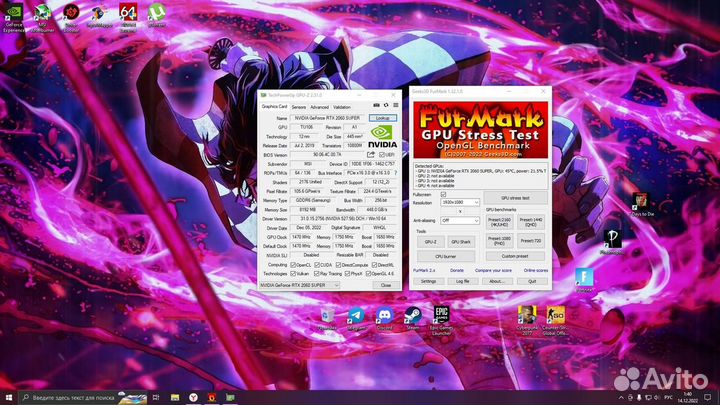This screenshot has width=720, height=405.
Task: Click FurMark Quit button
Action: coord(532,281)
